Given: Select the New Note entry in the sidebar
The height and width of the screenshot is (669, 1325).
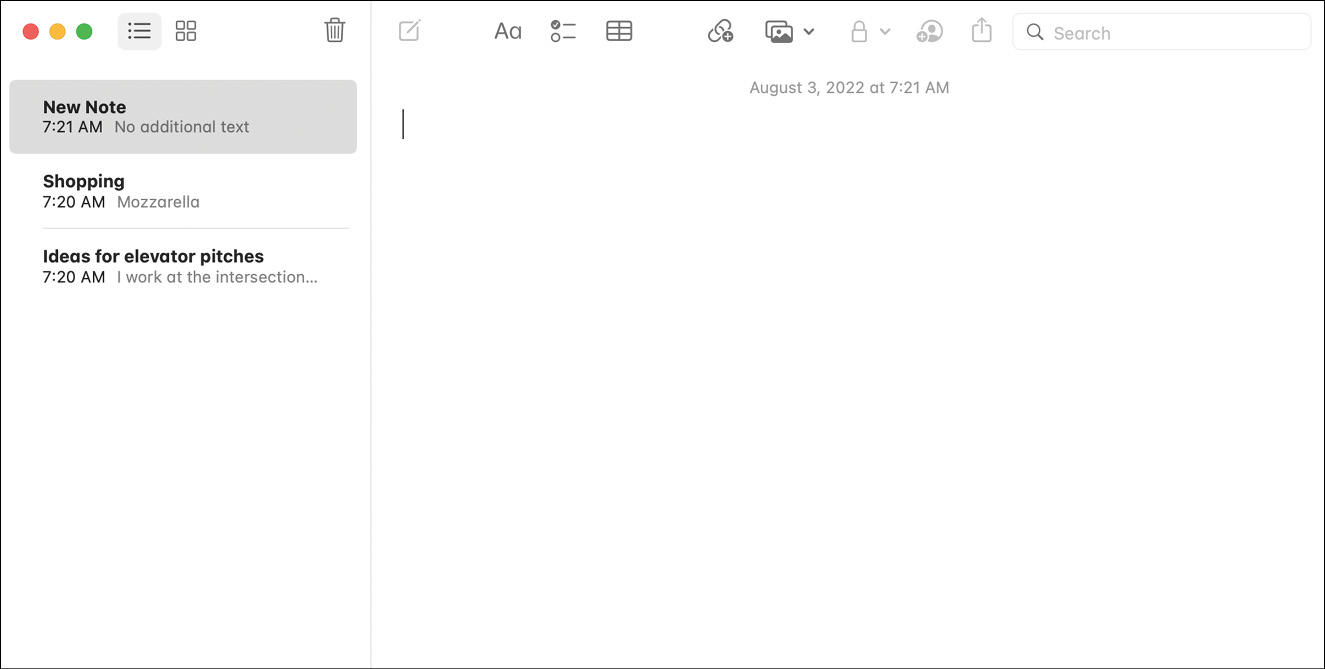Looking at the screenshot, I should (x=183, y=116).
